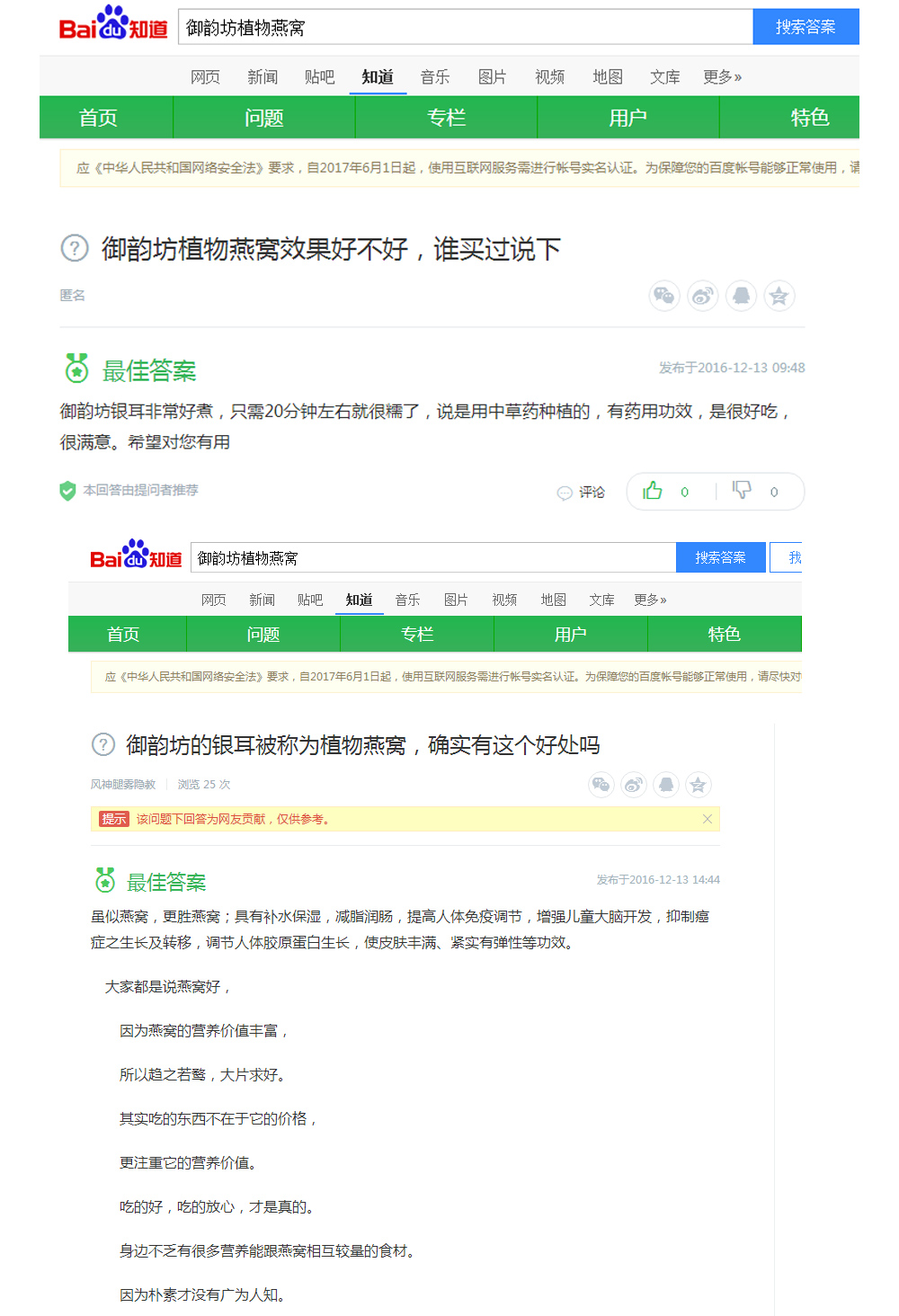Close the yellow 提示 notice bar
This screenshot has width=899, height=1316.
click(x=708, y=819)
